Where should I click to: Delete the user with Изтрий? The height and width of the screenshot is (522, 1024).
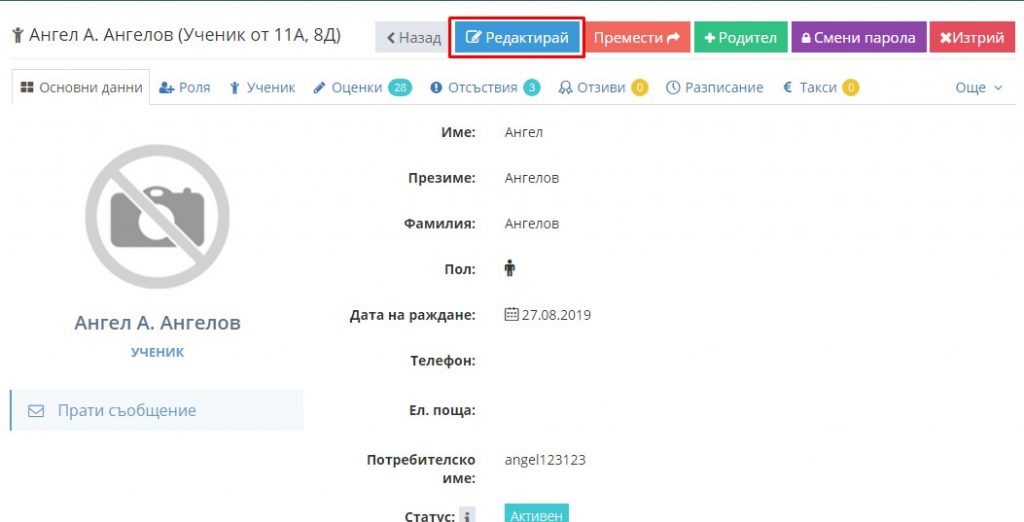pyautogui.click(x=972, y=38)
